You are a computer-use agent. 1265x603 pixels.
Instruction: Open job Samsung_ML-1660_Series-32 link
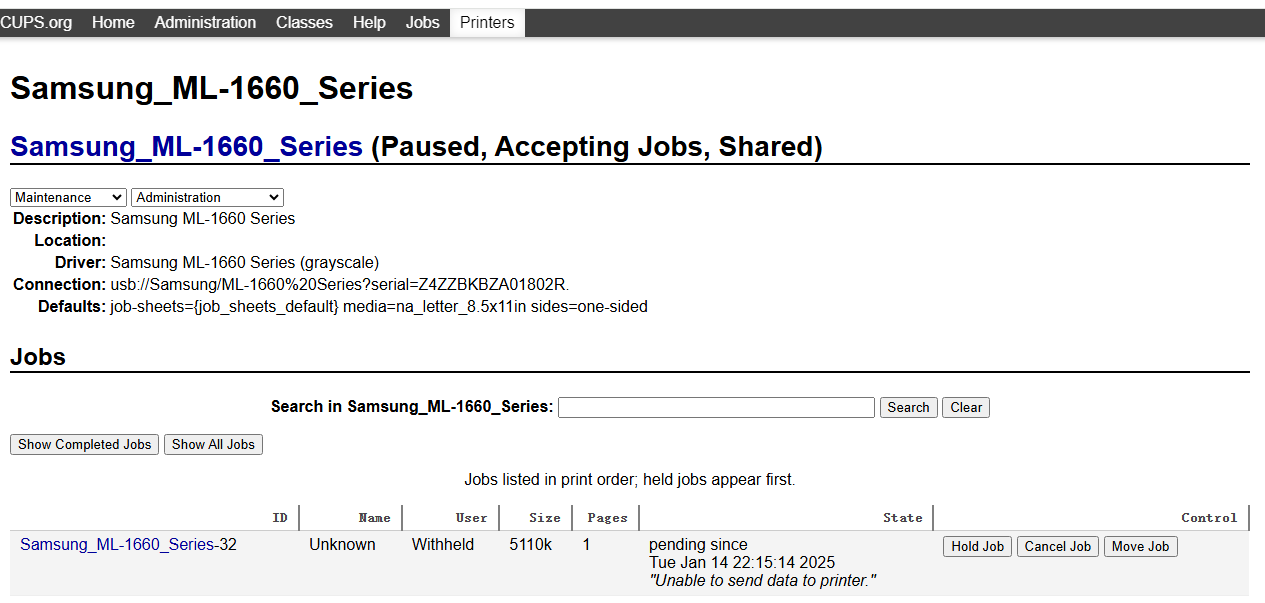[117, 545]
